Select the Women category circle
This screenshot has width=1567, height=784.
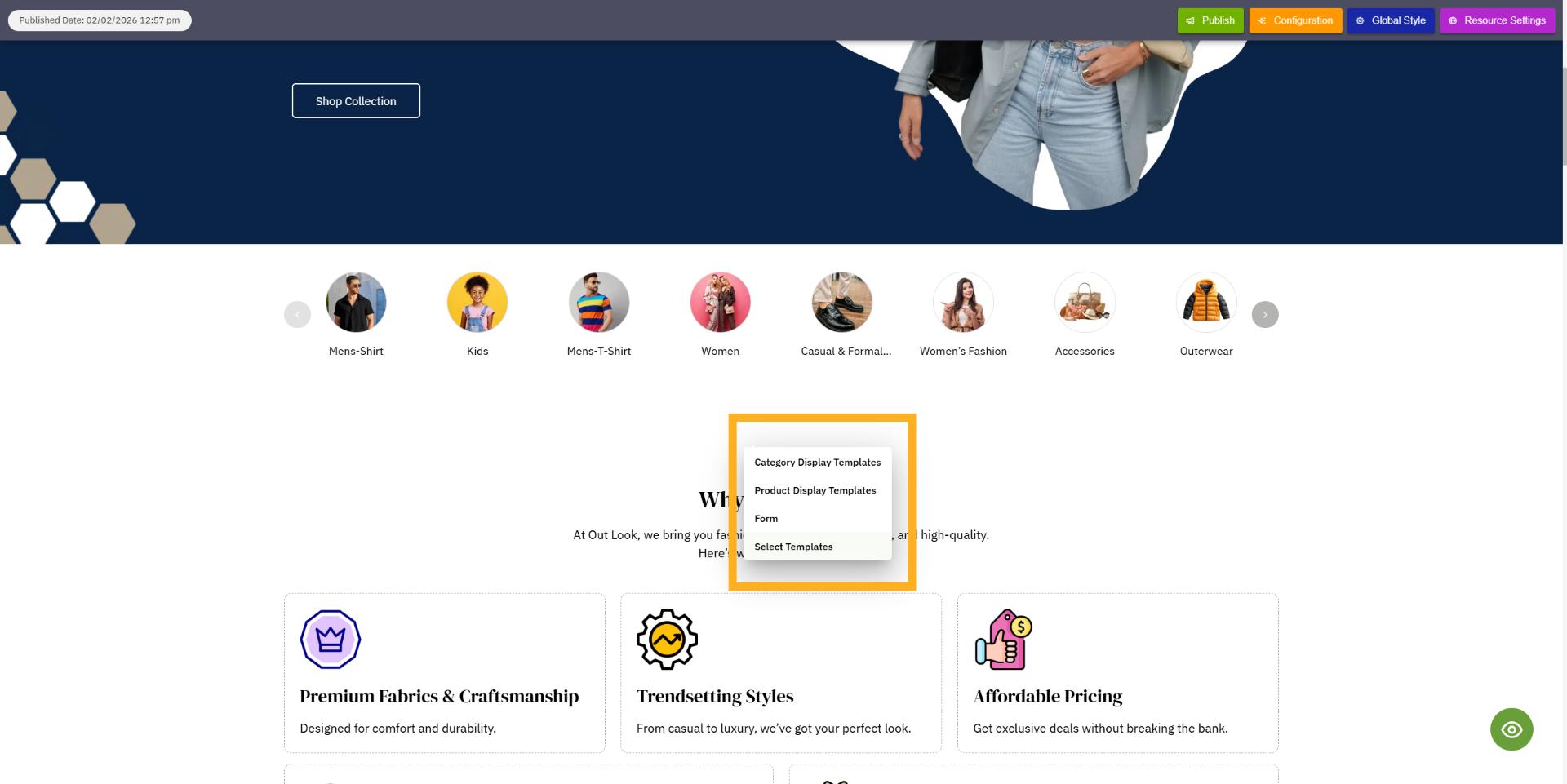720,302
